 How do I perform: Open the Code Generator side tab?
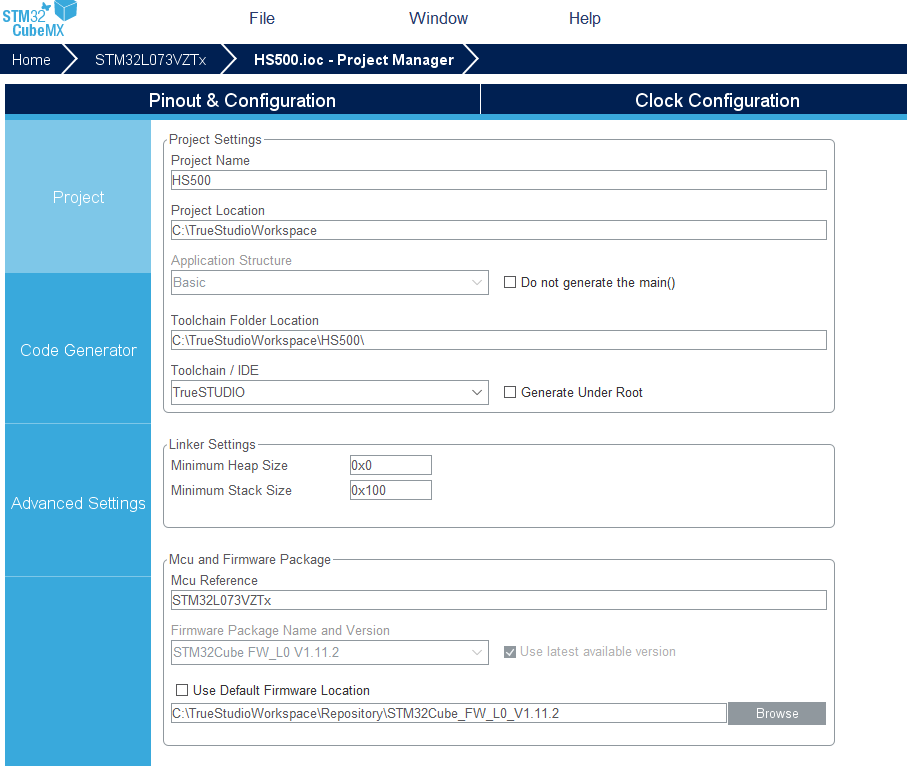(78, 349)
